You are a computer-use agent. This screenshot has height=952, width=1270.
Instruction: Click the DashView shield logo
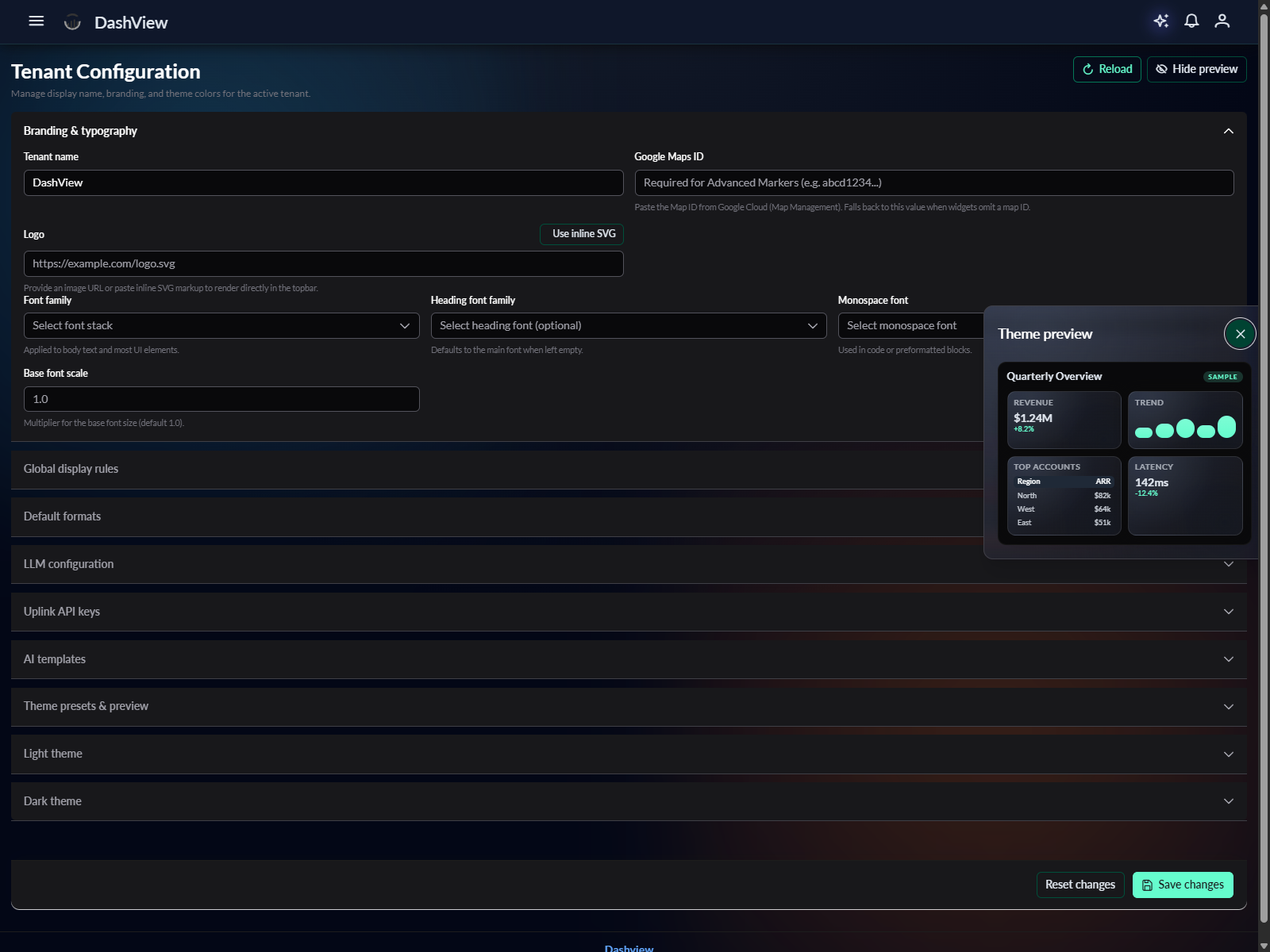[72, 22]
